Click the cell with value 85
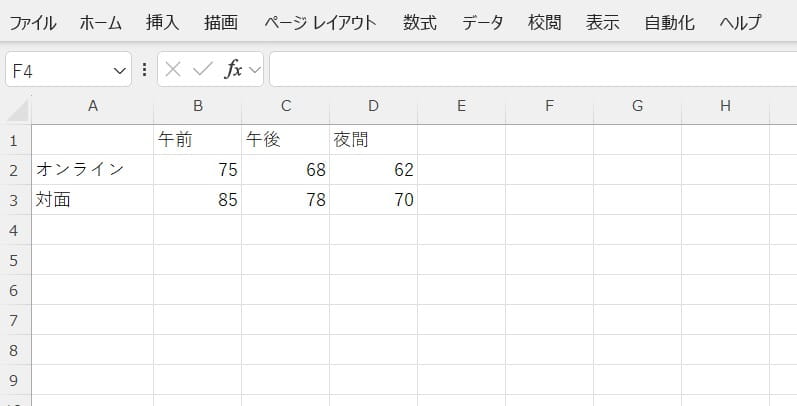The width and height of the screenshot is (797, 406). 198,200
